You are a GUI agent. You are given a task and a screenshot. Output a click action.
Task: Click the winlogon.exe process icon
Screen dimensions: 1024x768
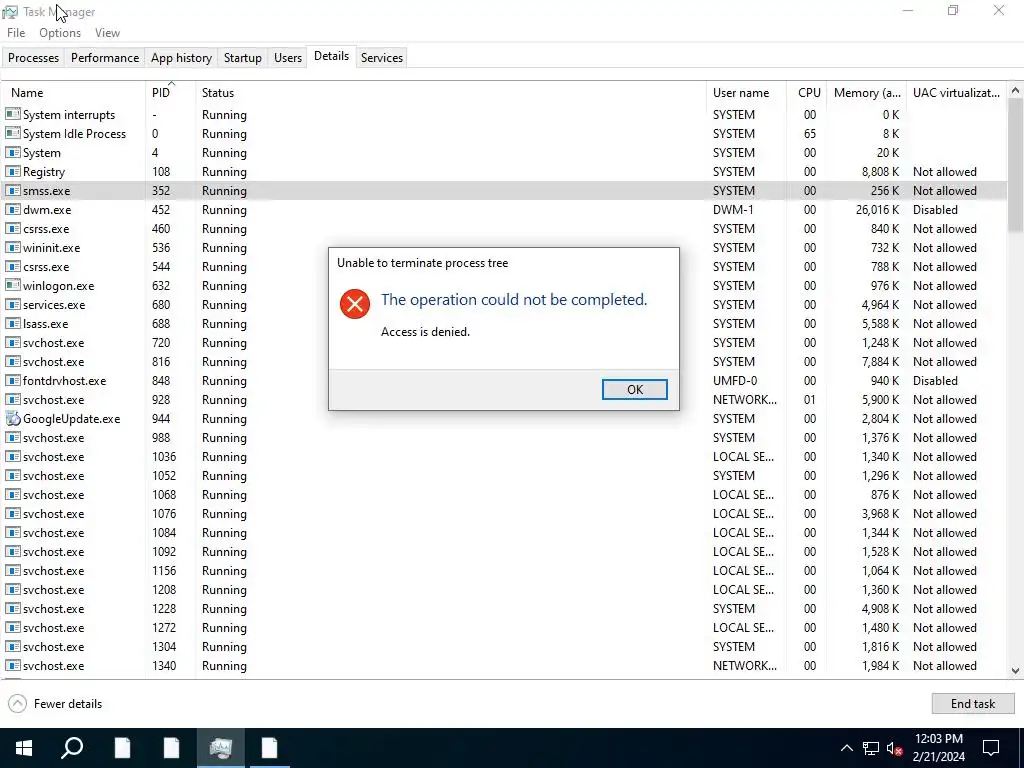pos(12,285)
